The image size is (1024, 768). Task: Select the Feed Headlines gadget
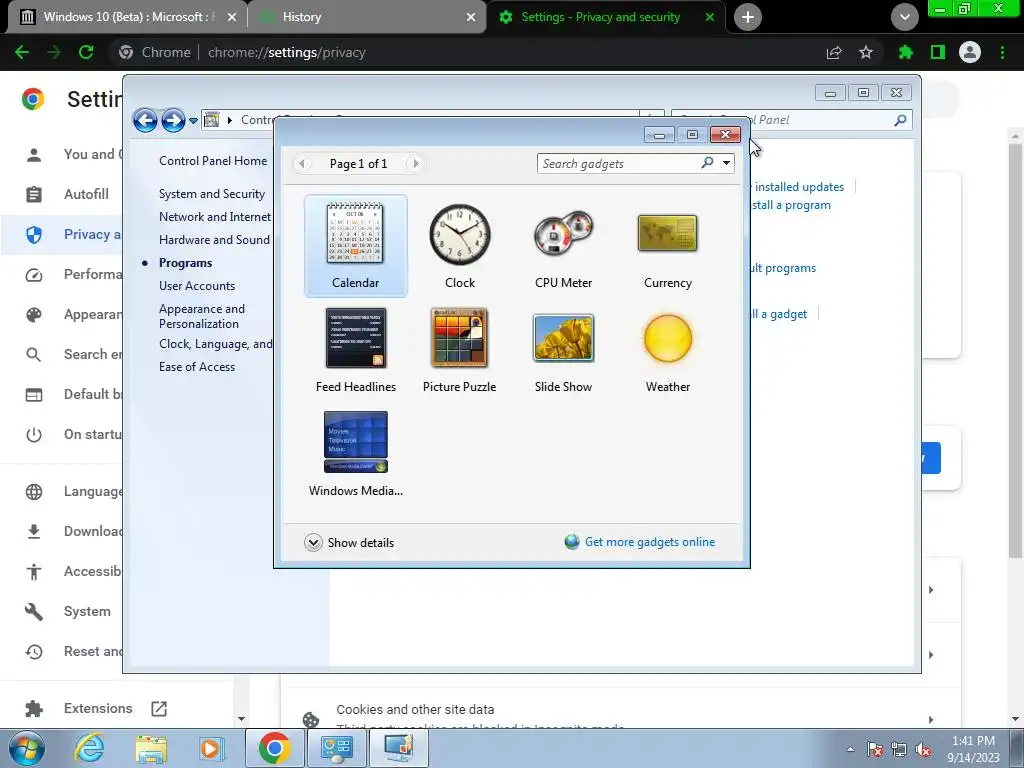coord(356,349)
